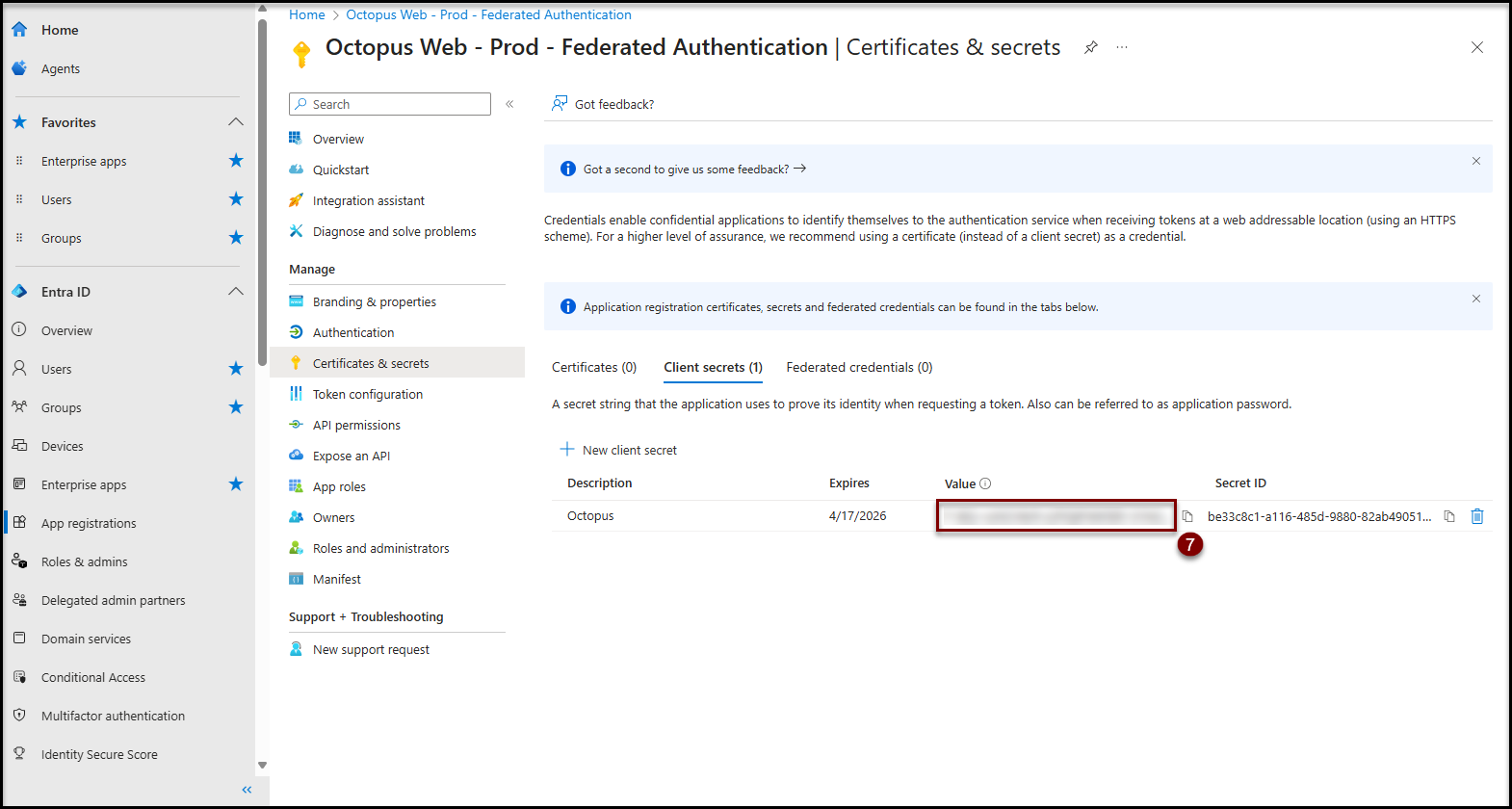Dismiss the feedback request banner

1475,161
